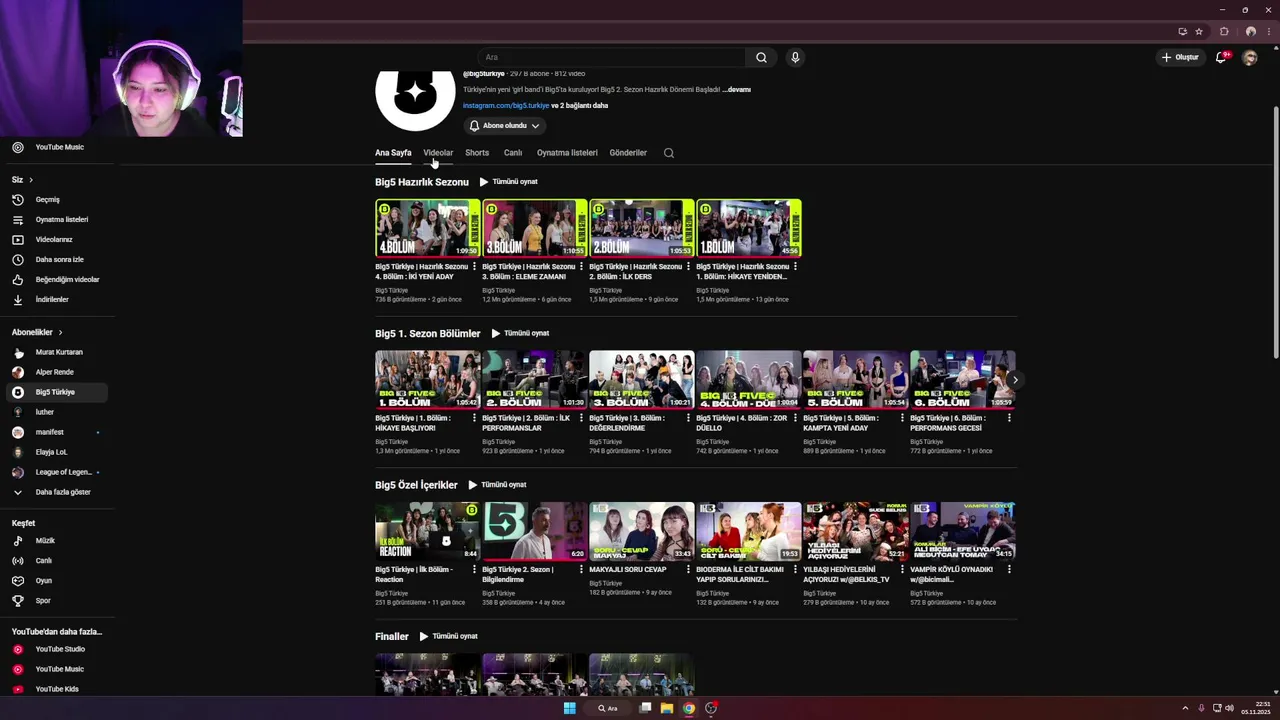Open account avatar menu
1280x720 pixels.
[x=1249, y=57]
